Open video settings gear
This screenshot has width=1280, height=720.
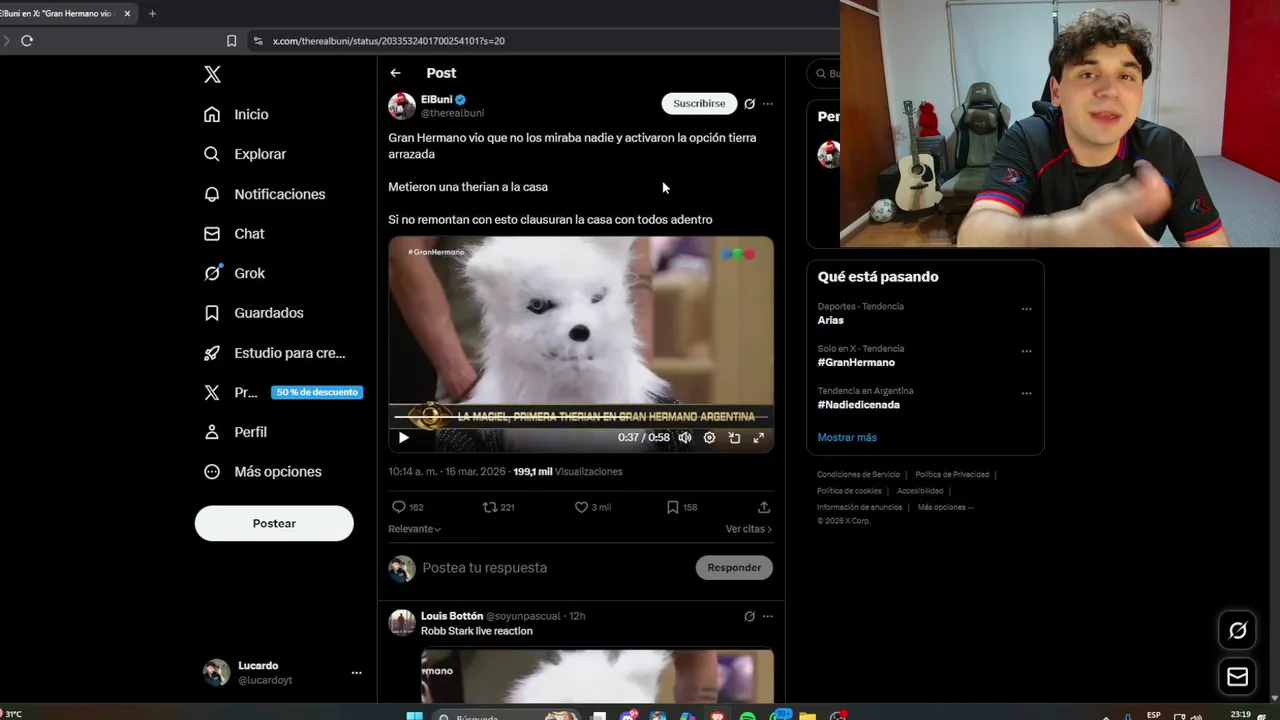[710, 438]
